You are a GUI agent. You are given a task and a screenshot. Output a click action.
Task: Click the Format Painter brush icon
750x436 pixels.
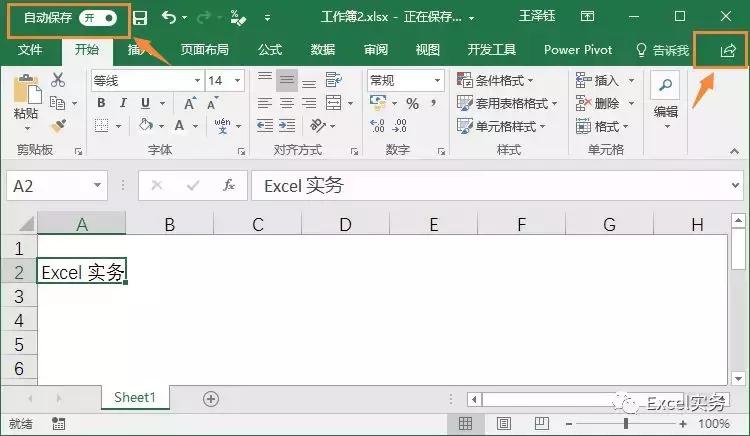(58, 126)
